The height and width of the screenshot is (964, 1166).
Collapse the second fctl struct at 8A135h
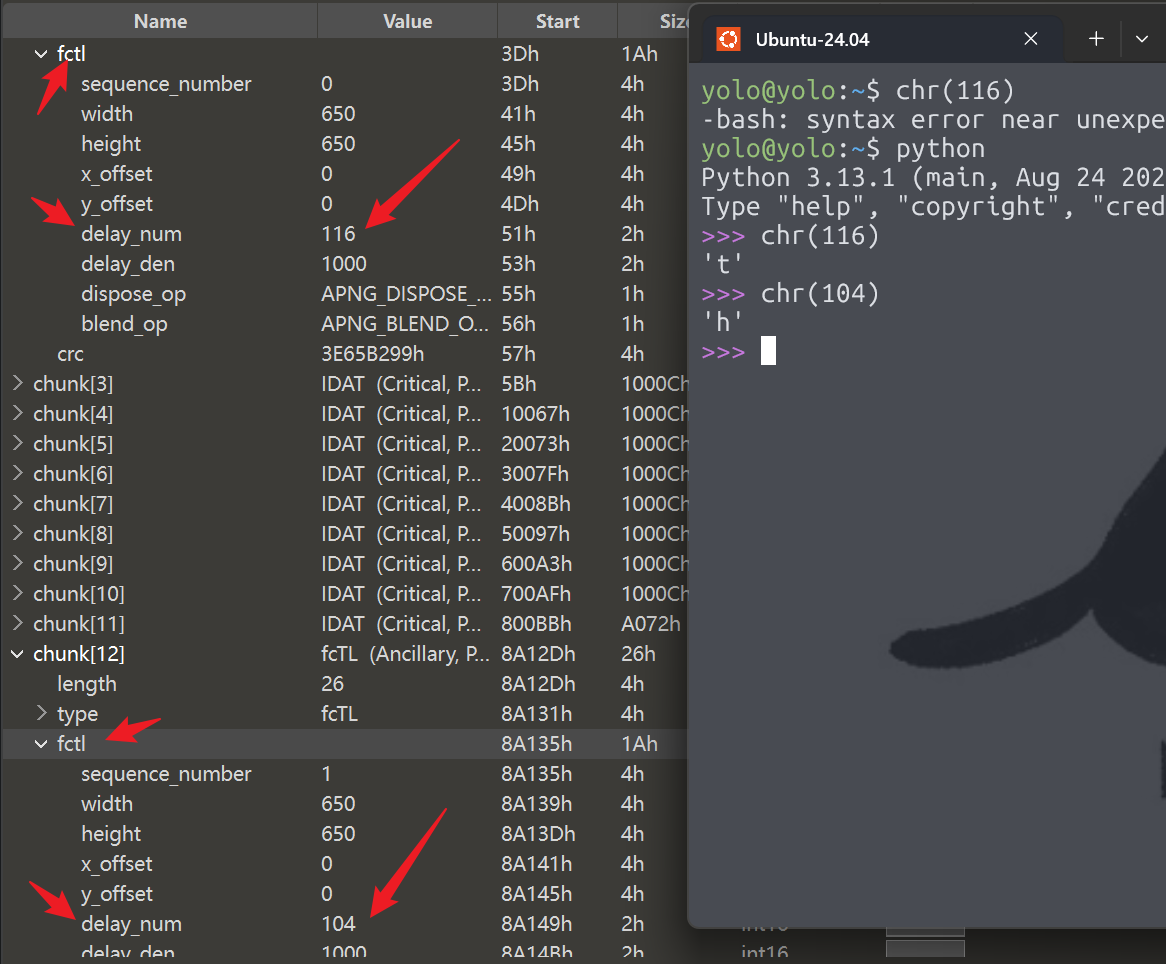pyautogui.click(x=41, y=744)
